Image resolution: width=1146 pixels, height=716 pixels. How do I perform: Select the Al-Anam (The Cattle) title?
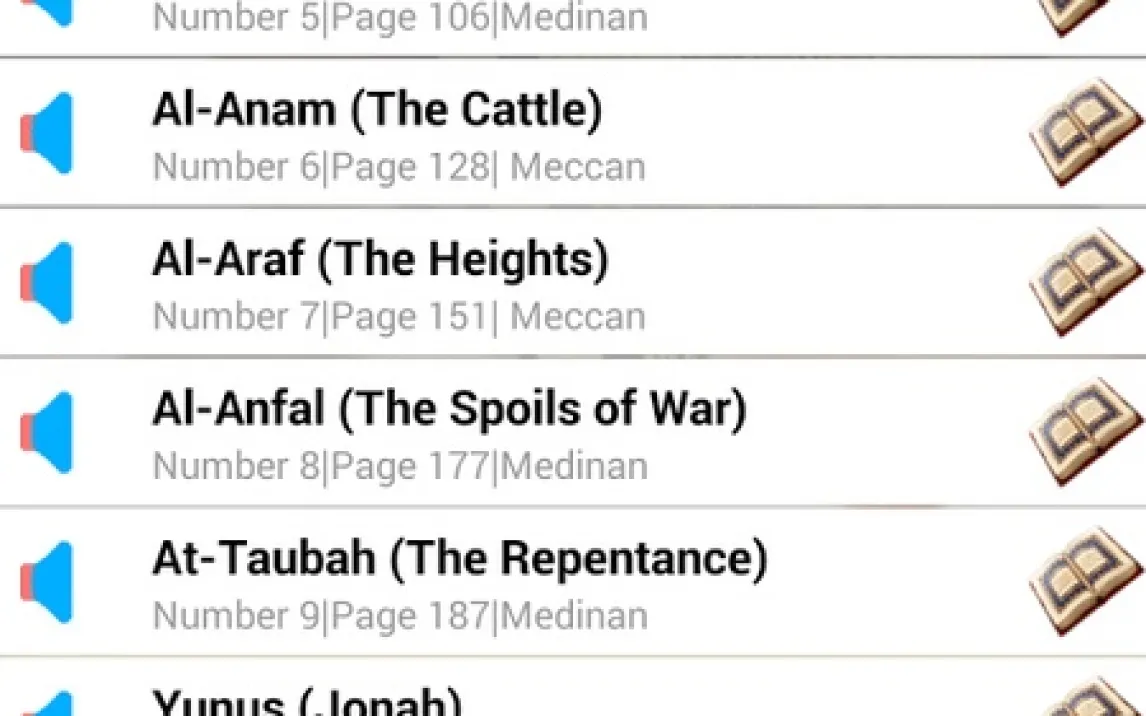click(x=377, y=109)
